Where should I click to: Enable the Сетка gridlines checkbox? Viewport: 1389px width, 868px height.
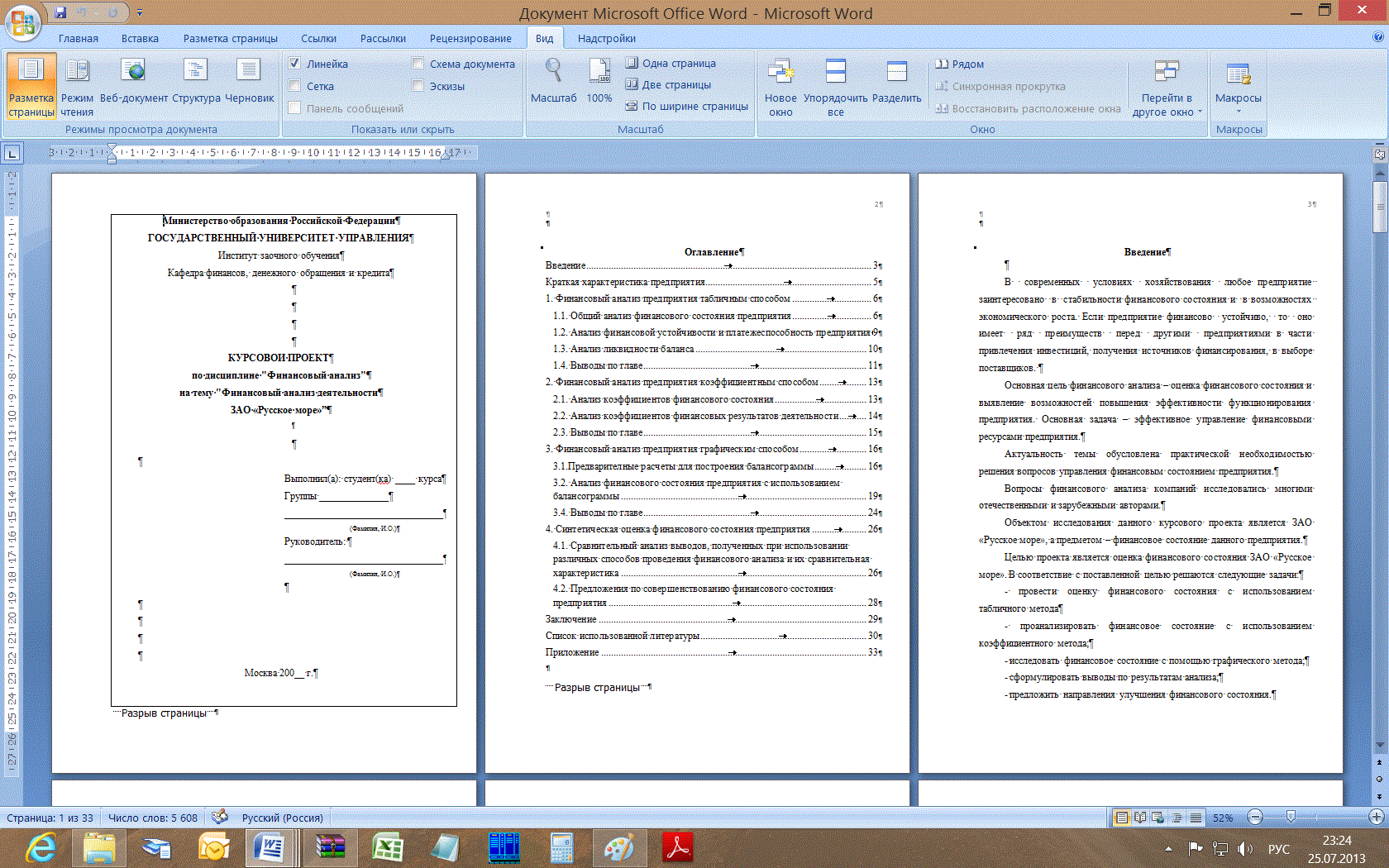295,86
